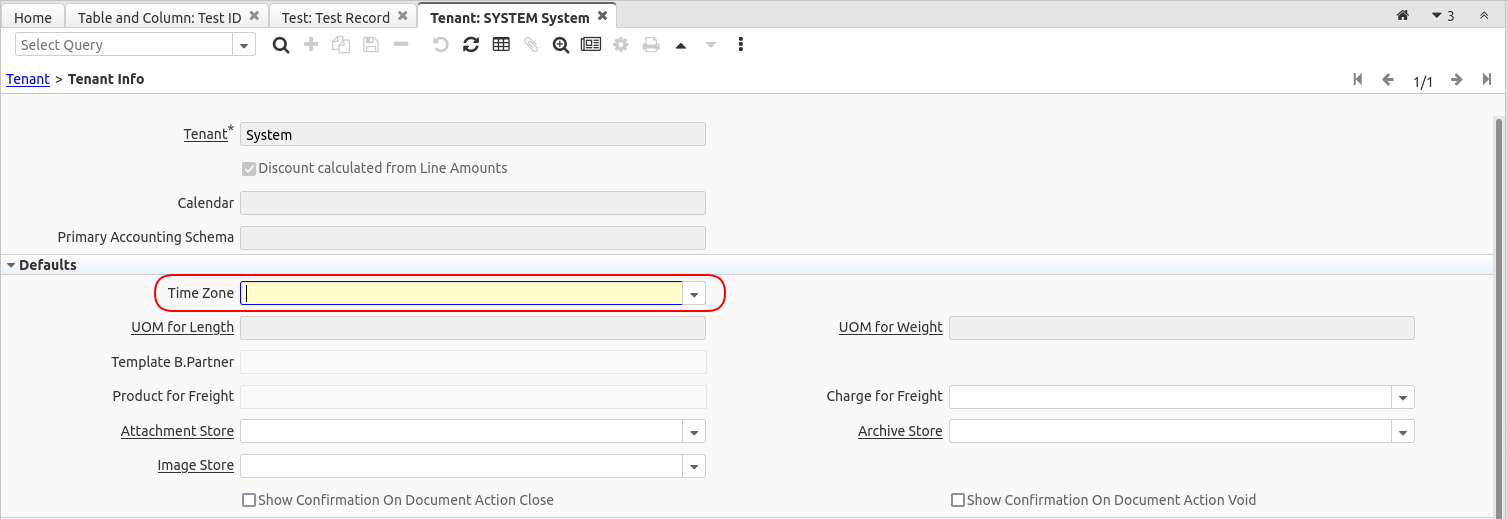This screenshot has height=519, width=1507.
Task: Click the Find Record magnifier icon
Action: pyautogui.click(x=281, y=45)
